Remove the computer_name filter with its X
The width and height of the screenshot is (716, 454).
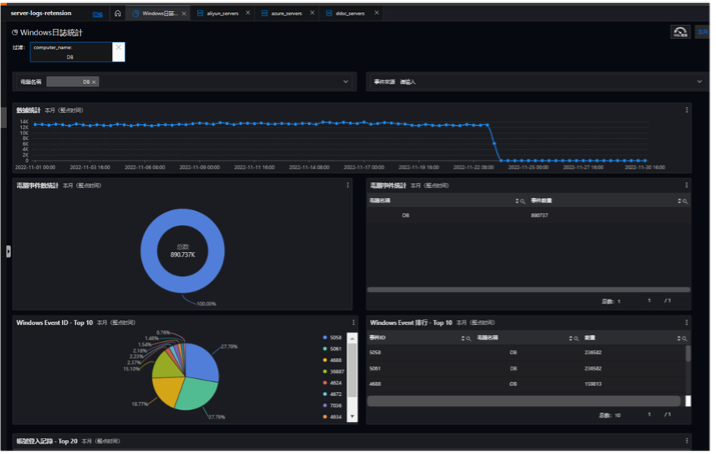click(119, 48)
